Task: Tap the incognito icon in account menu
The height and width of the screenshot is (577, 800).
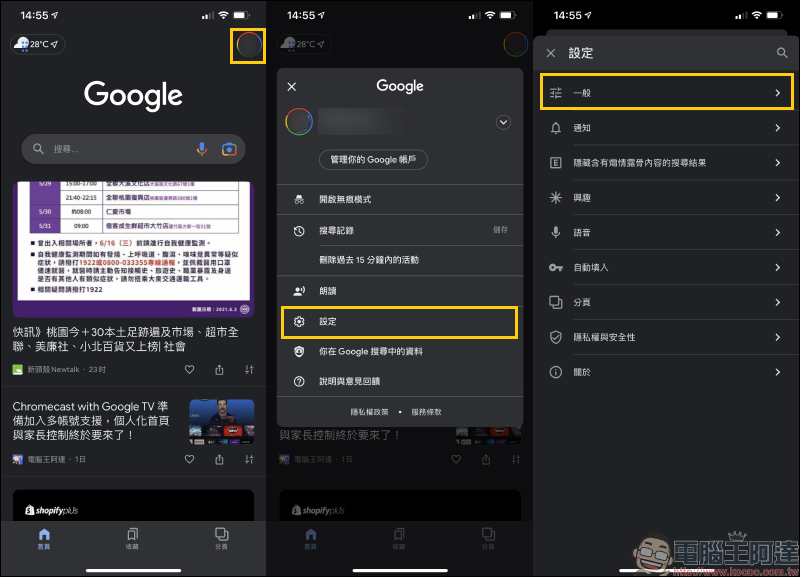Action: 299,199
